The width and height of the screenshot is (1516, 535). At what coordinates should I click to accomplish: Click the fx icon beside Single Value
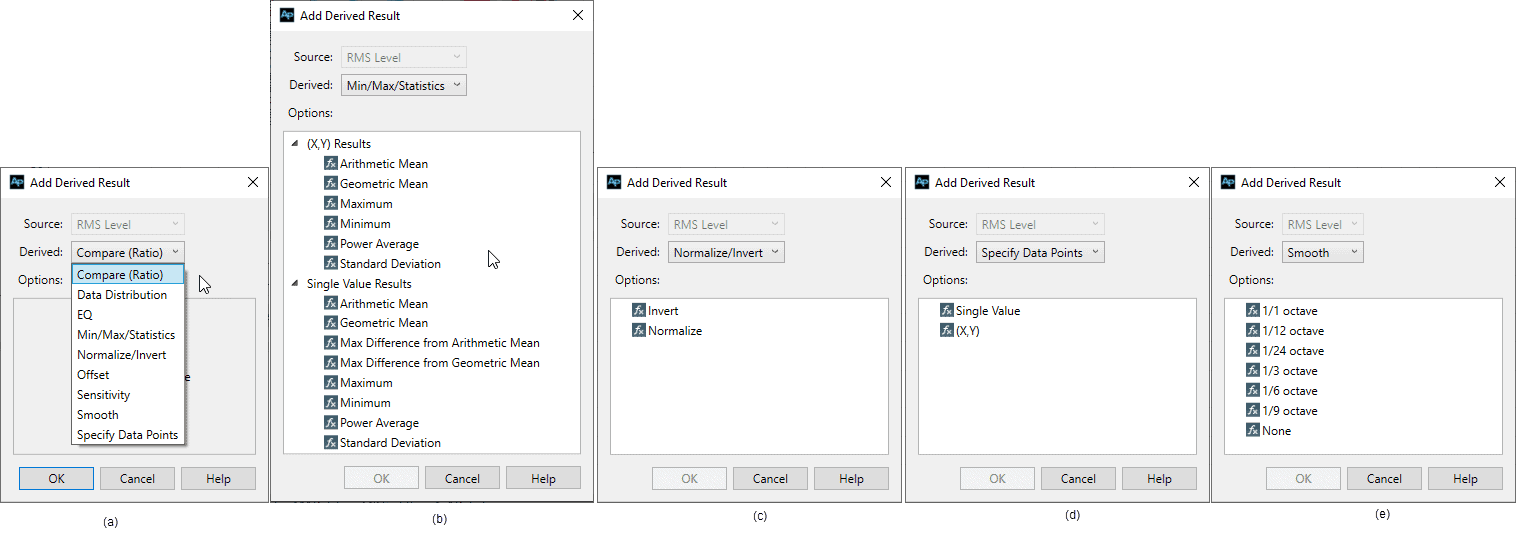(947, 311)
